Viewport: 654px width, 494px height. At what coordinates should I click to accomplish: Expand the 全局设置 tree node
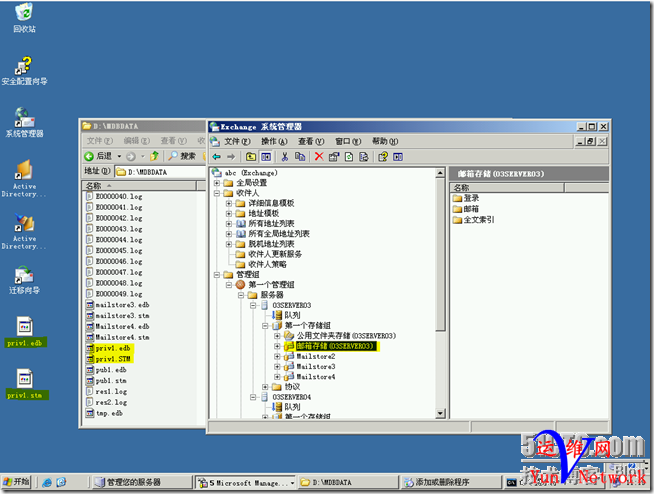(x=217, y=183)
